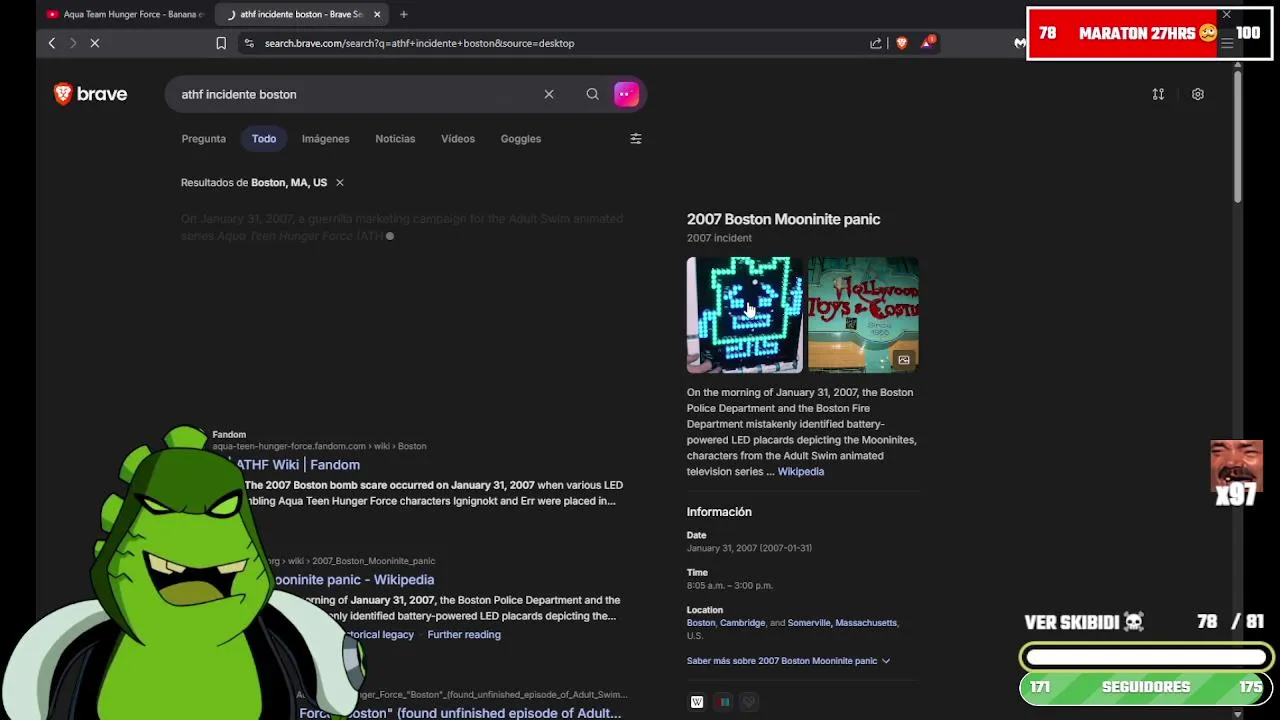Click the Time value 8:05 a.m. – 3:00 p.m.
The image size is (1280, 720).
(730, 585)
